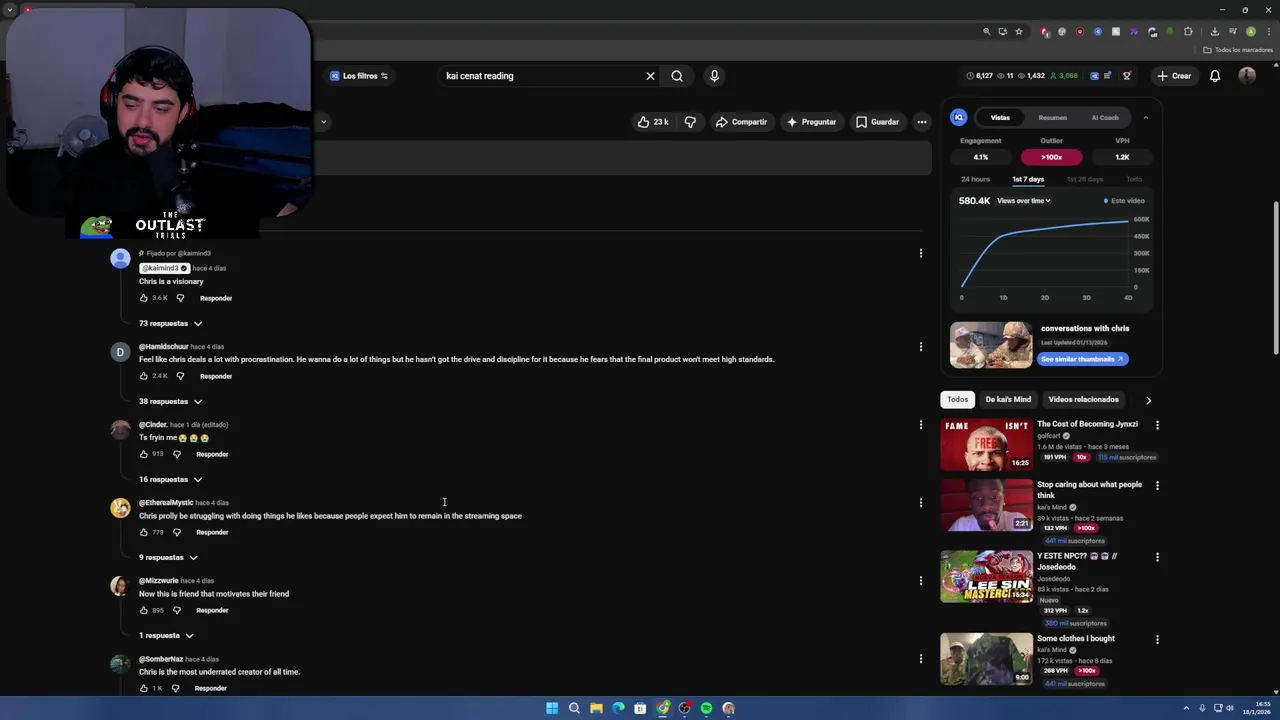Share the video using Compartir
This screenshot has width=1280, height=720.
pos(741,122)
